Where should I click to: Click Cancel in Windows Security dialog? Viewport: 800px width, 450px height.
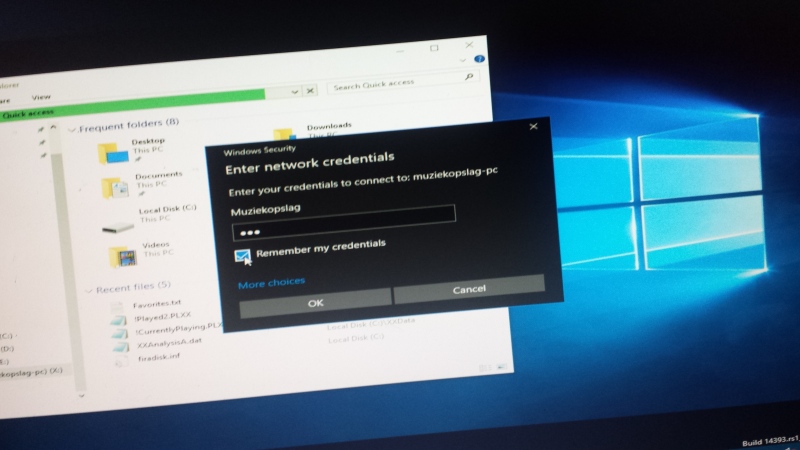pyautogui.click(x=469, y=290)
